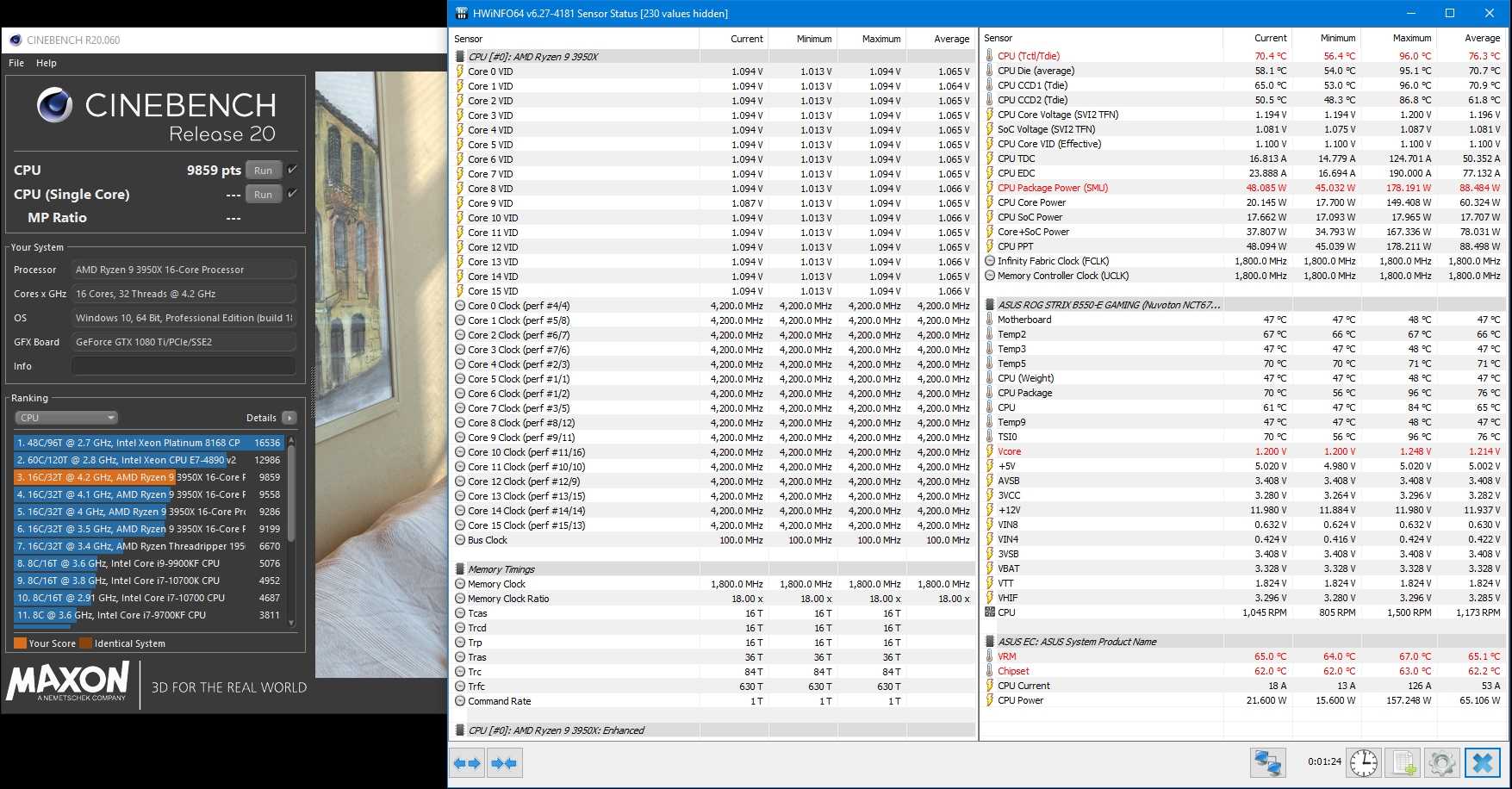
Task: Open HWiNFO sensor settings gear
Action: 1441,763
